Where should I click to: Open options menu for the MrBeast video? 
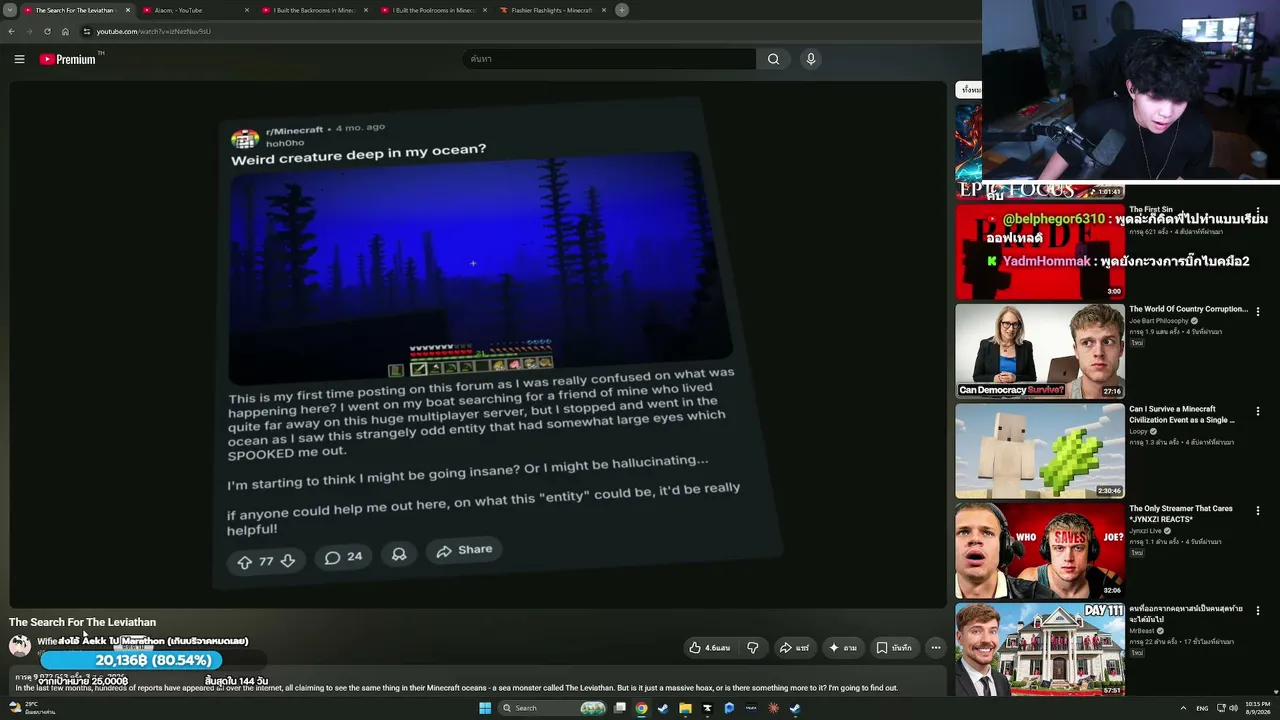(x=1258, y=610)
